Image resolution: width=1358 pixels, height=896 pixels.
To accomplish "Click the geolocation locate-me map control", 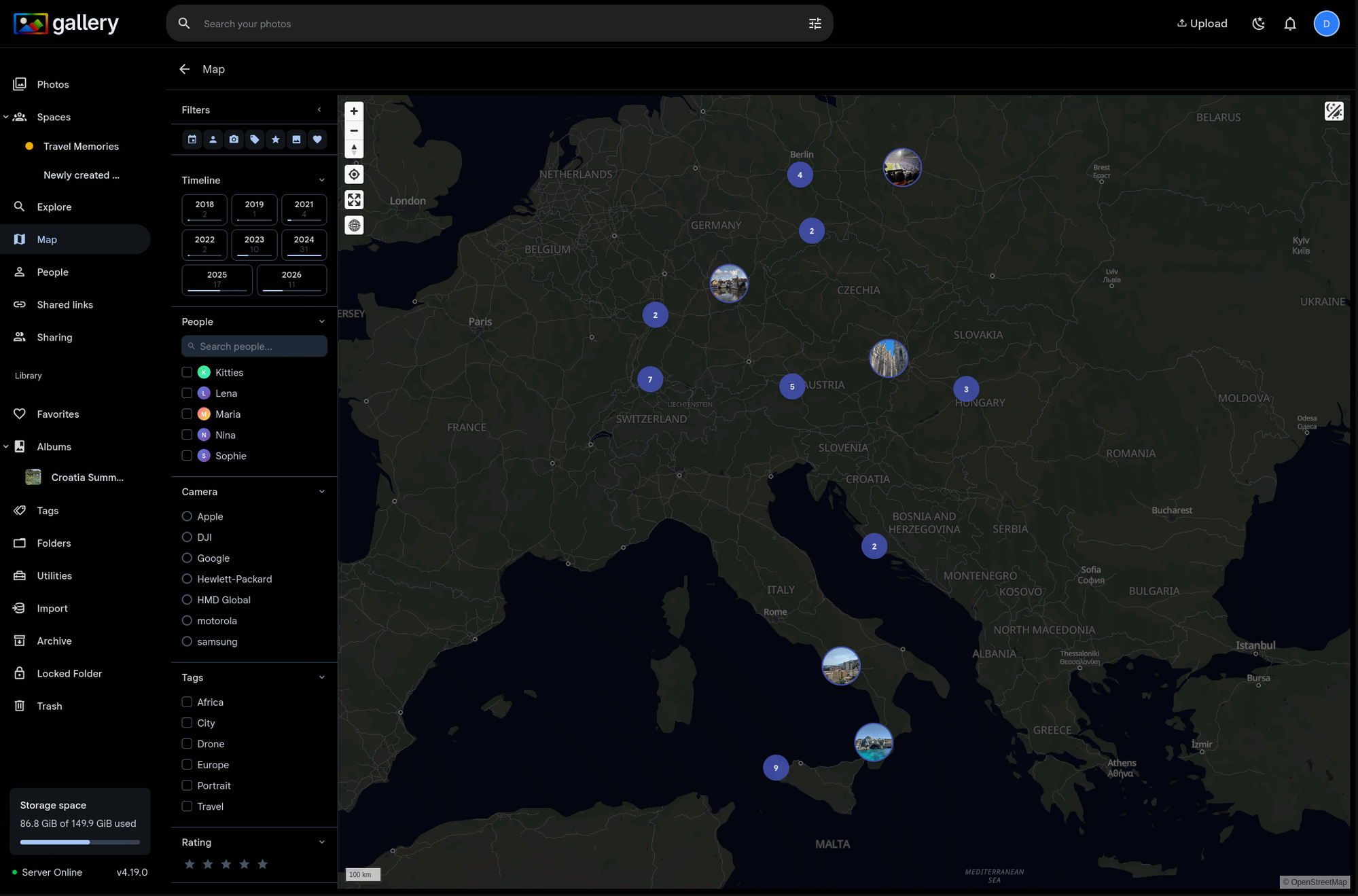I will [x=353, y=174].
